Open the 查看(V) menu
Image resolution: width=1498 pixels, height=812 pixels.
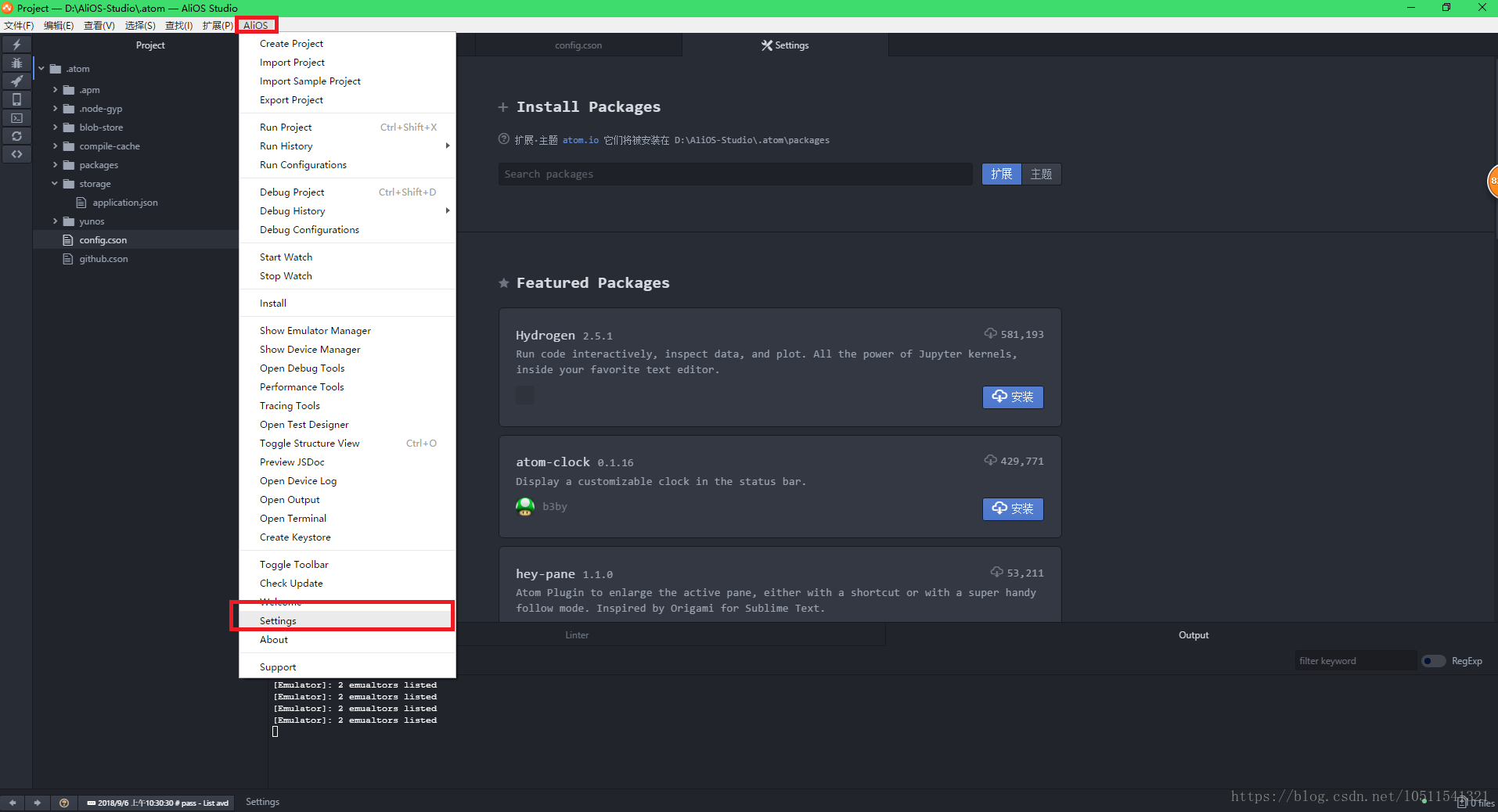(x=99, y=25)
